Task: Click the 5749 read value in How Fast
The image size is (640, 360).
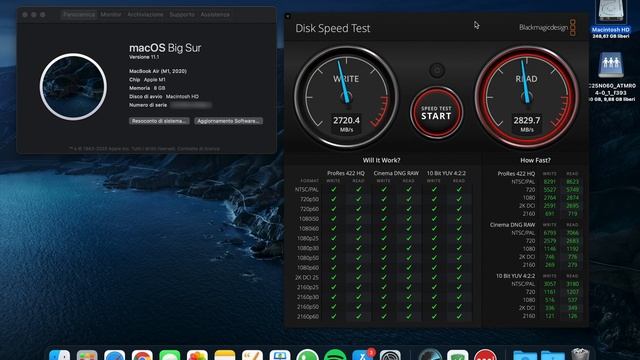Action: [x=572, y=190]
